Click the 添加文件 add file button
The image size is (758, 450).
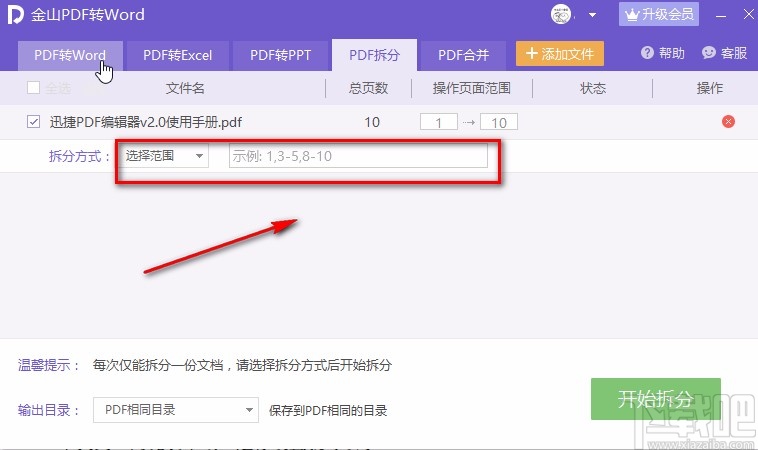(x=560, y=53)
